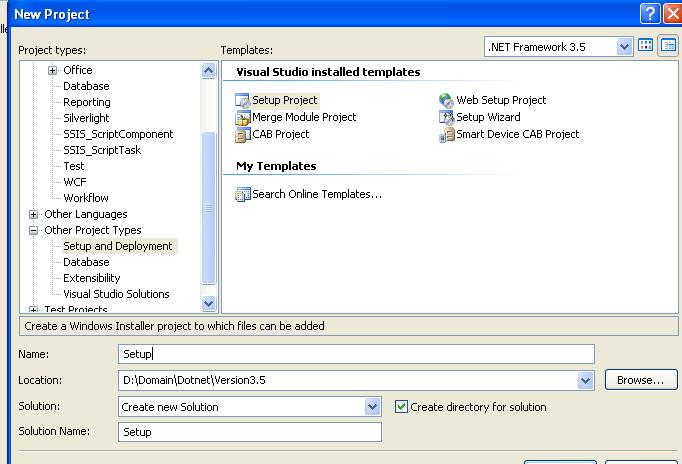
Task: Open the Create new Solution dropdown
Action: pyautogui.click(x=372, y=407)
